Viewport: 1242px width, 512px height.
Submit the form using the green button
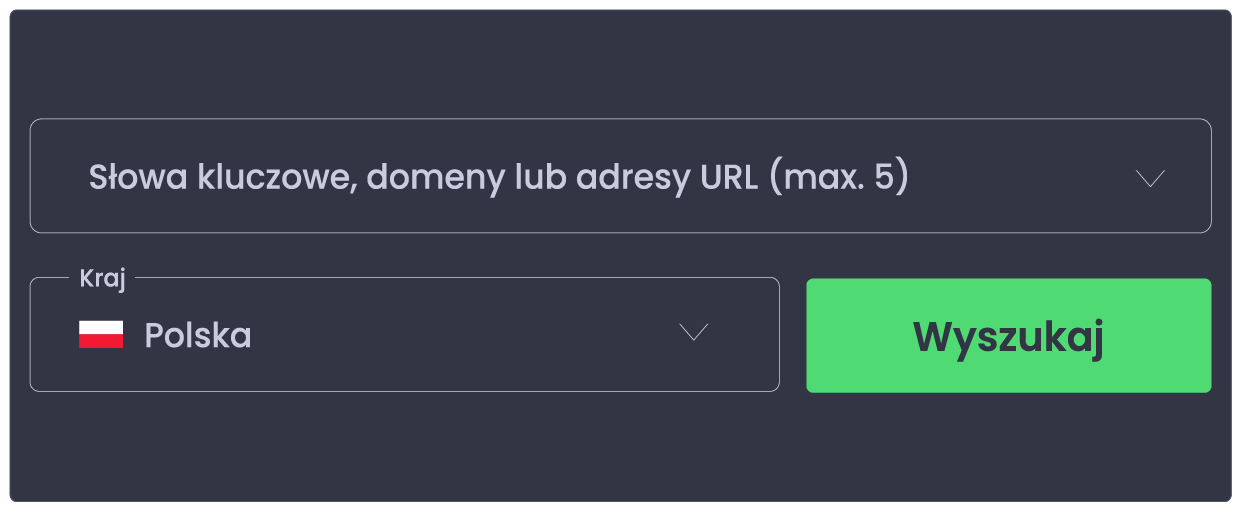click(1009, 335)
